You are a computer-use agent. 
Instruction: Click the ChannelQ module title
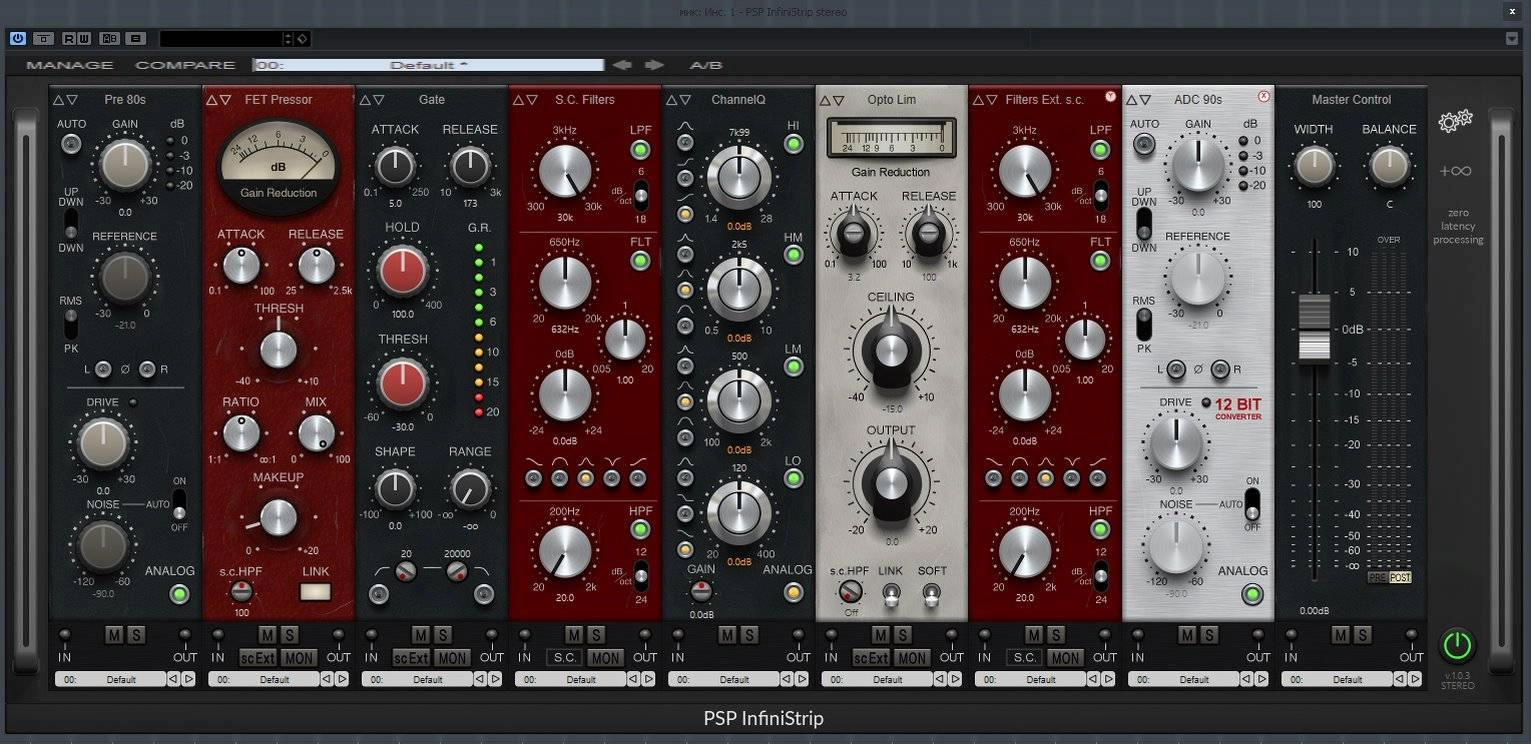pos(738,100)
